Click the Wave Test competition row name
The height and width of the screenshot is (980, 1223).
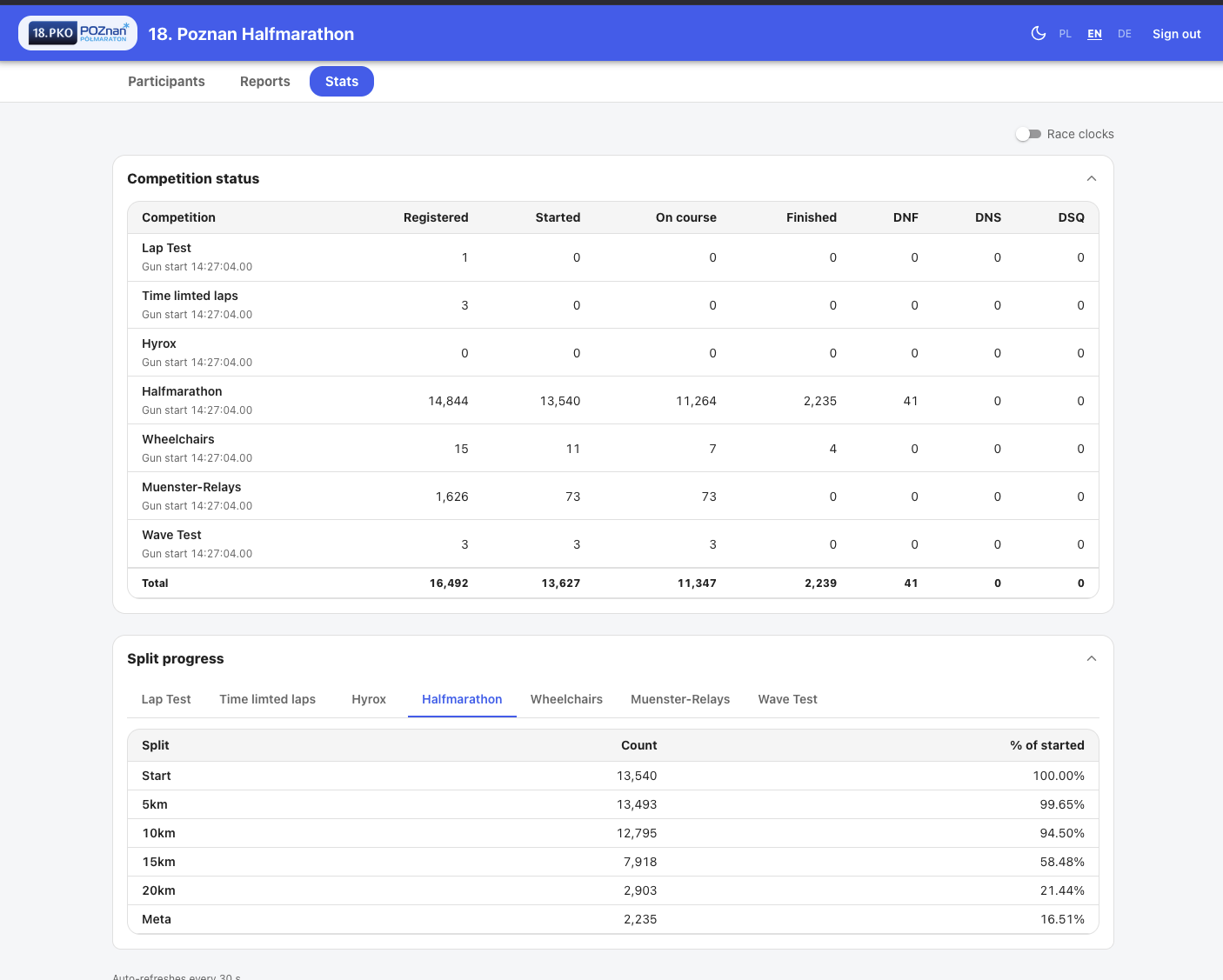(x=171, y=535)
